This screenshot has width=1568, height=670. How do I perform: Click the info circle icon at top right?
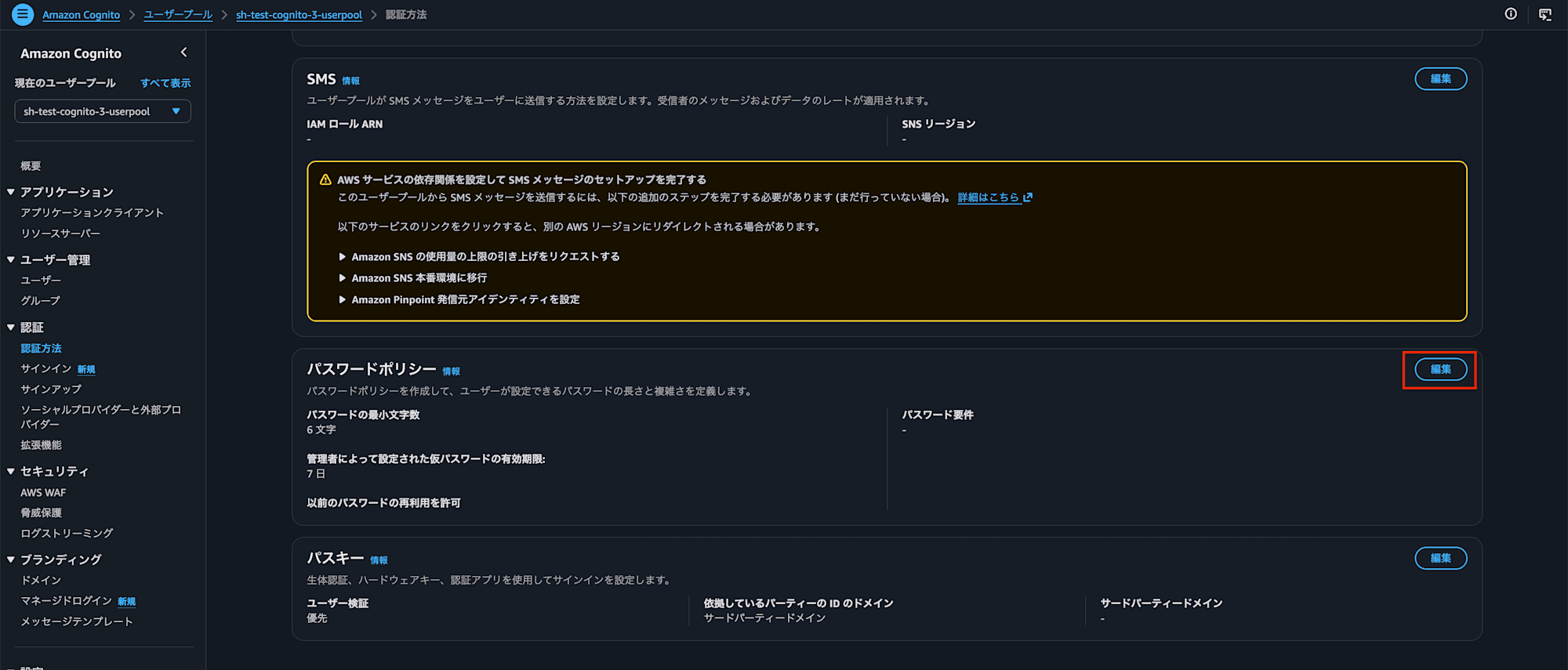coord(1511,14)
